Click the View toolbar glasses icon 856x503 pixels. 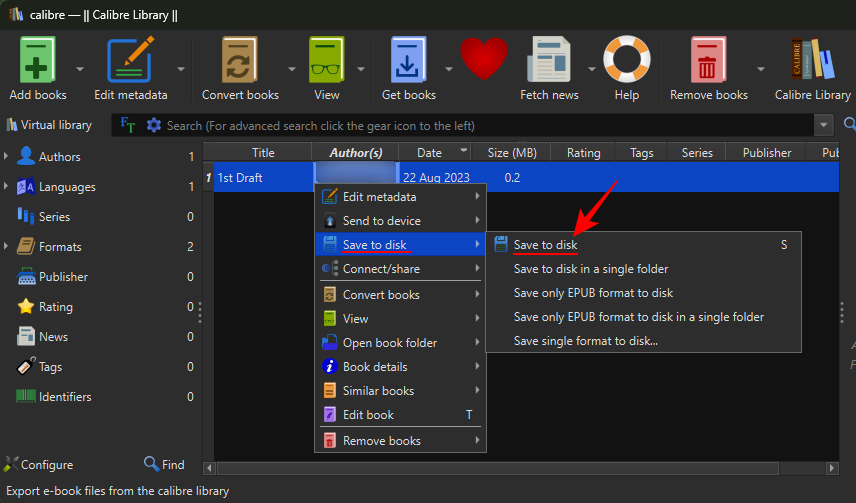326,60
